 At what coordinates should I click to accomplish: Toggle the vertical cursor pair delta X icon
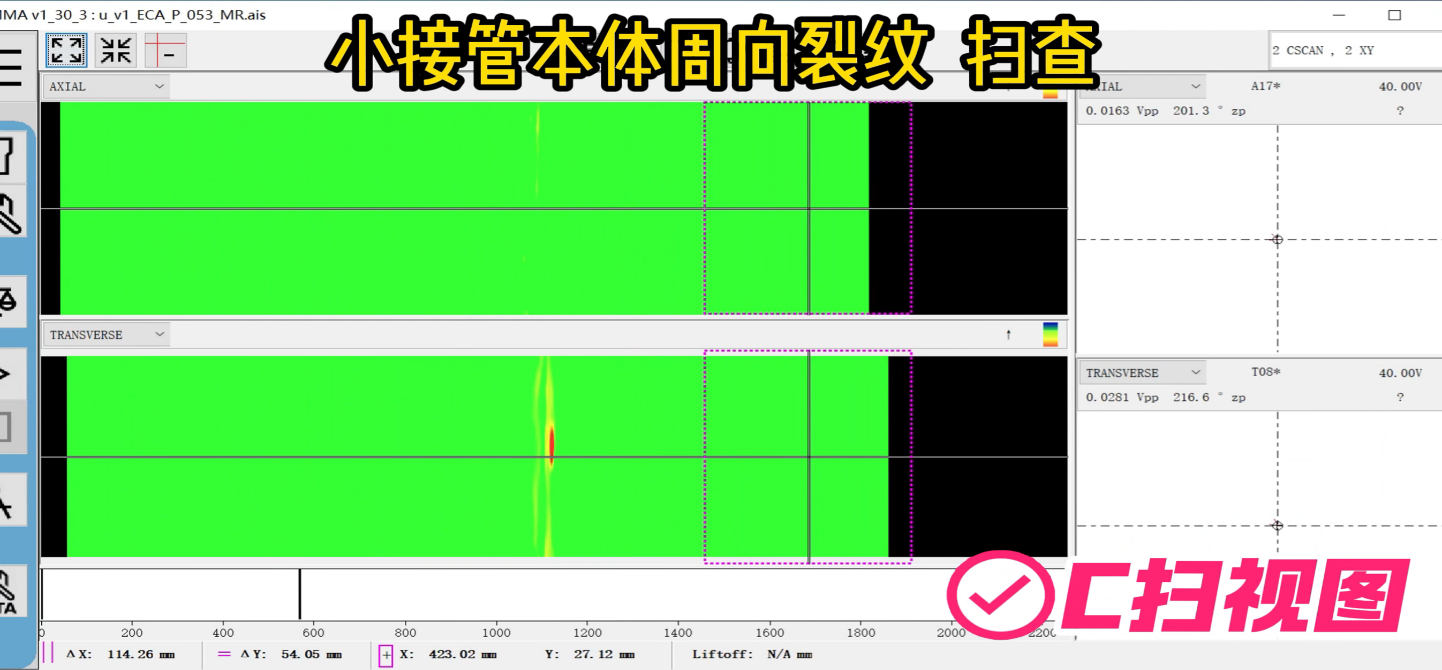coord(48,655)
